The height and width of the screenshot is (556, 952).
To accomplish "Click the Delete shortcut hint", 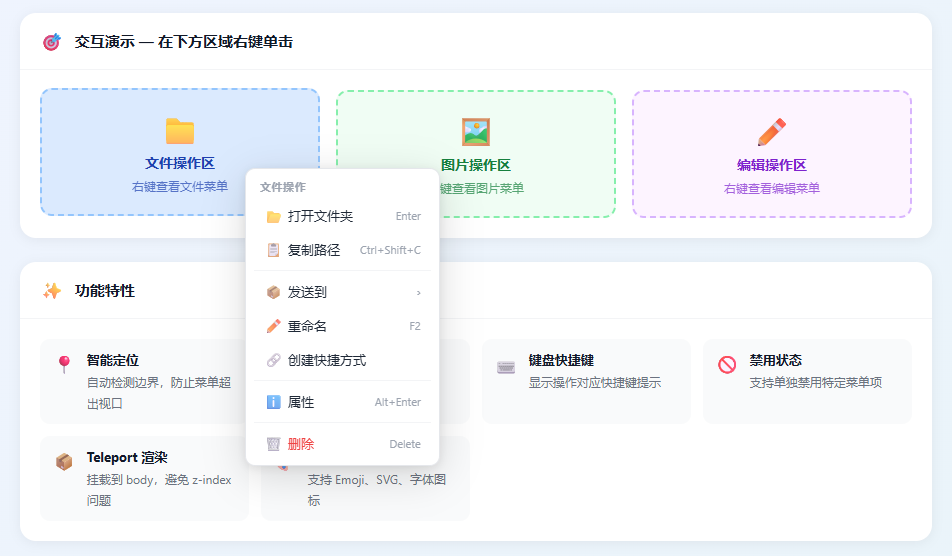I will (x=405, y=444).
